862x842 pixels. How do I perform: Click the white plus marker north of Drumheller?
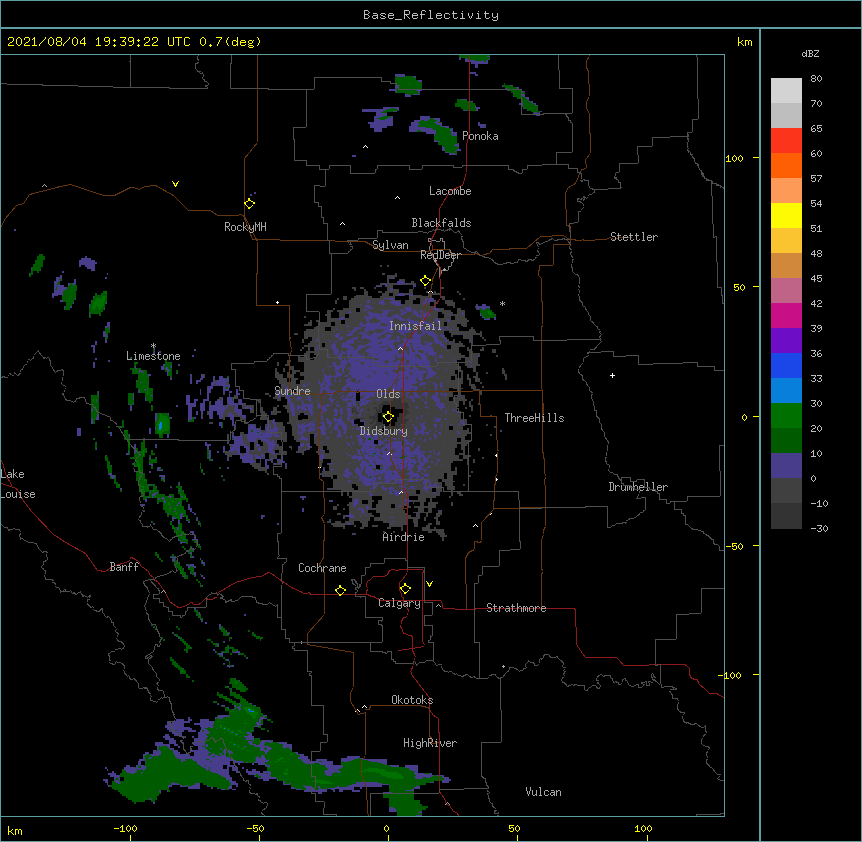point(612,375)
